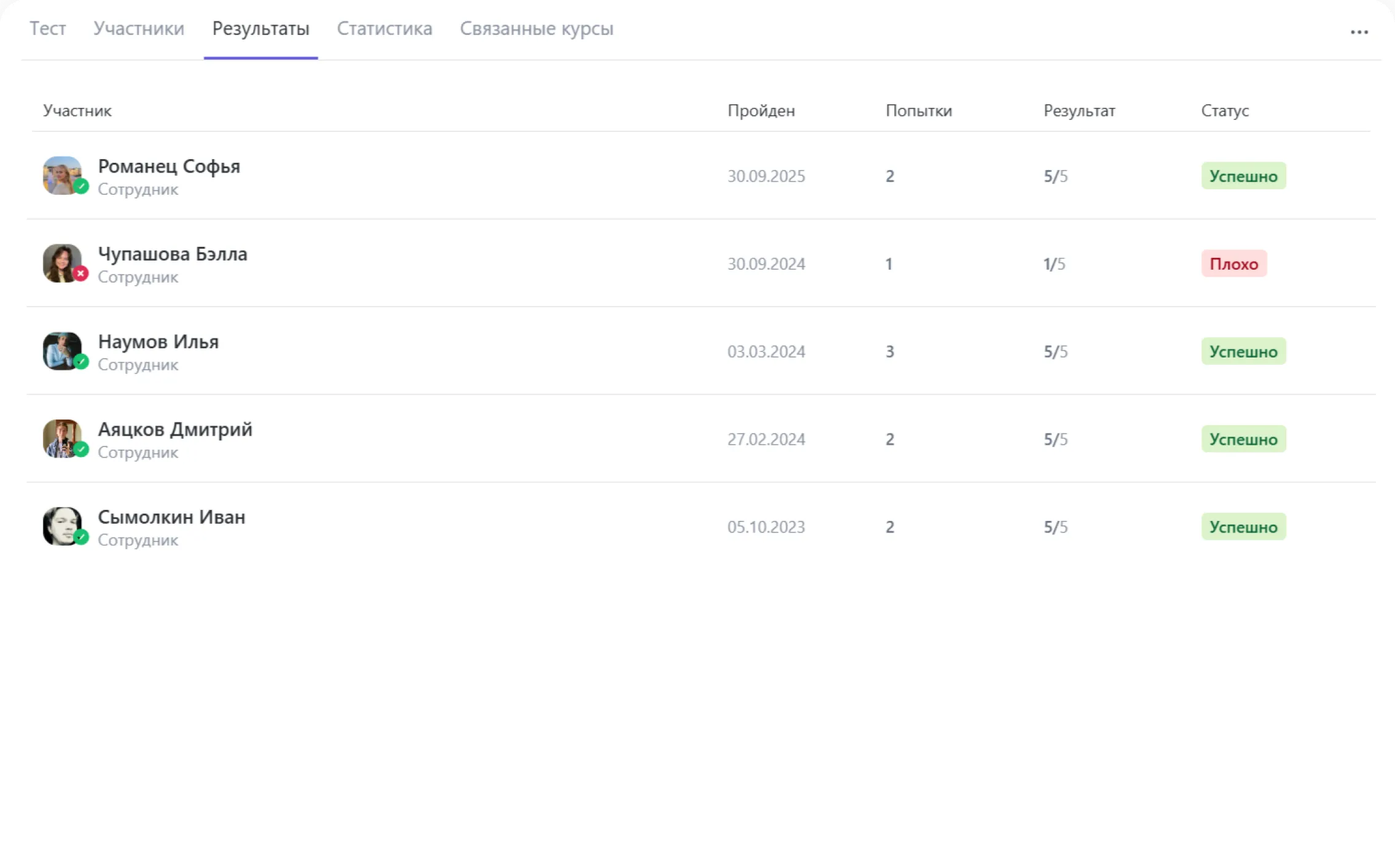Click red cross badge on Чупашова's avatar
This screenshot has width=1395, height=868.
(80, 274)
